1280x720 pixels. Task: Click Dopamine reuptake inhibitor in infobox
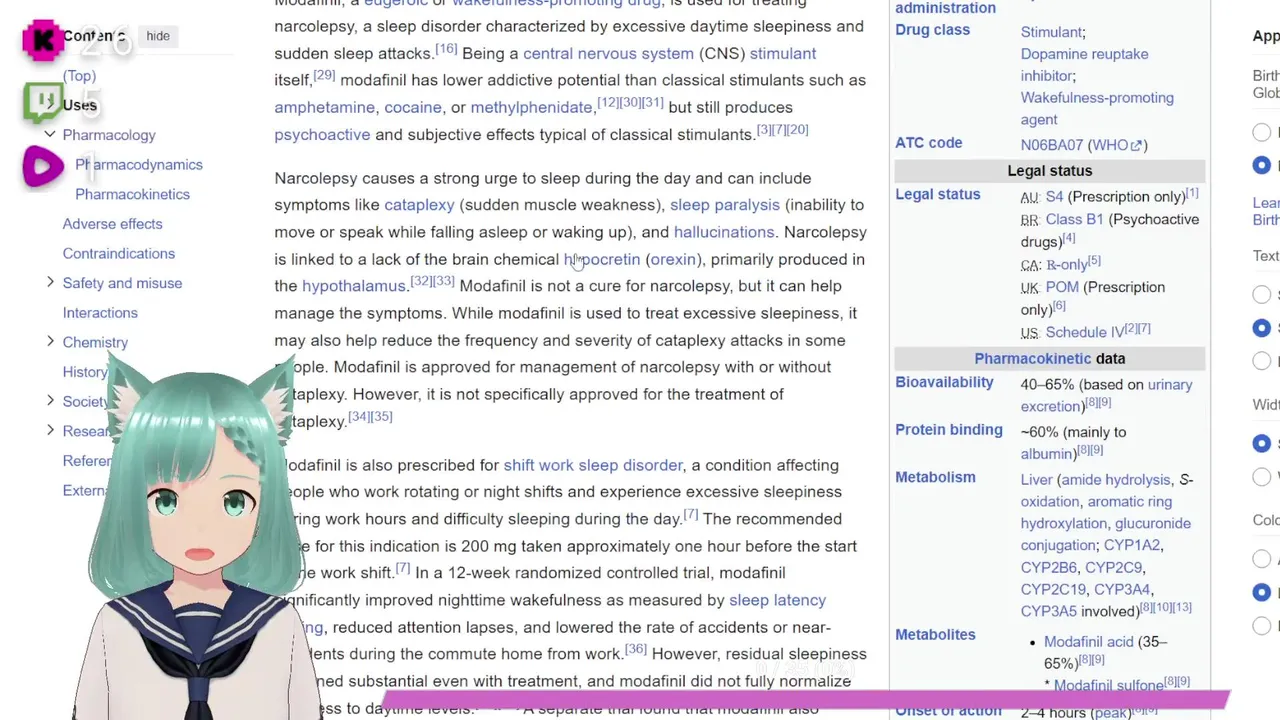point(1084,65)
